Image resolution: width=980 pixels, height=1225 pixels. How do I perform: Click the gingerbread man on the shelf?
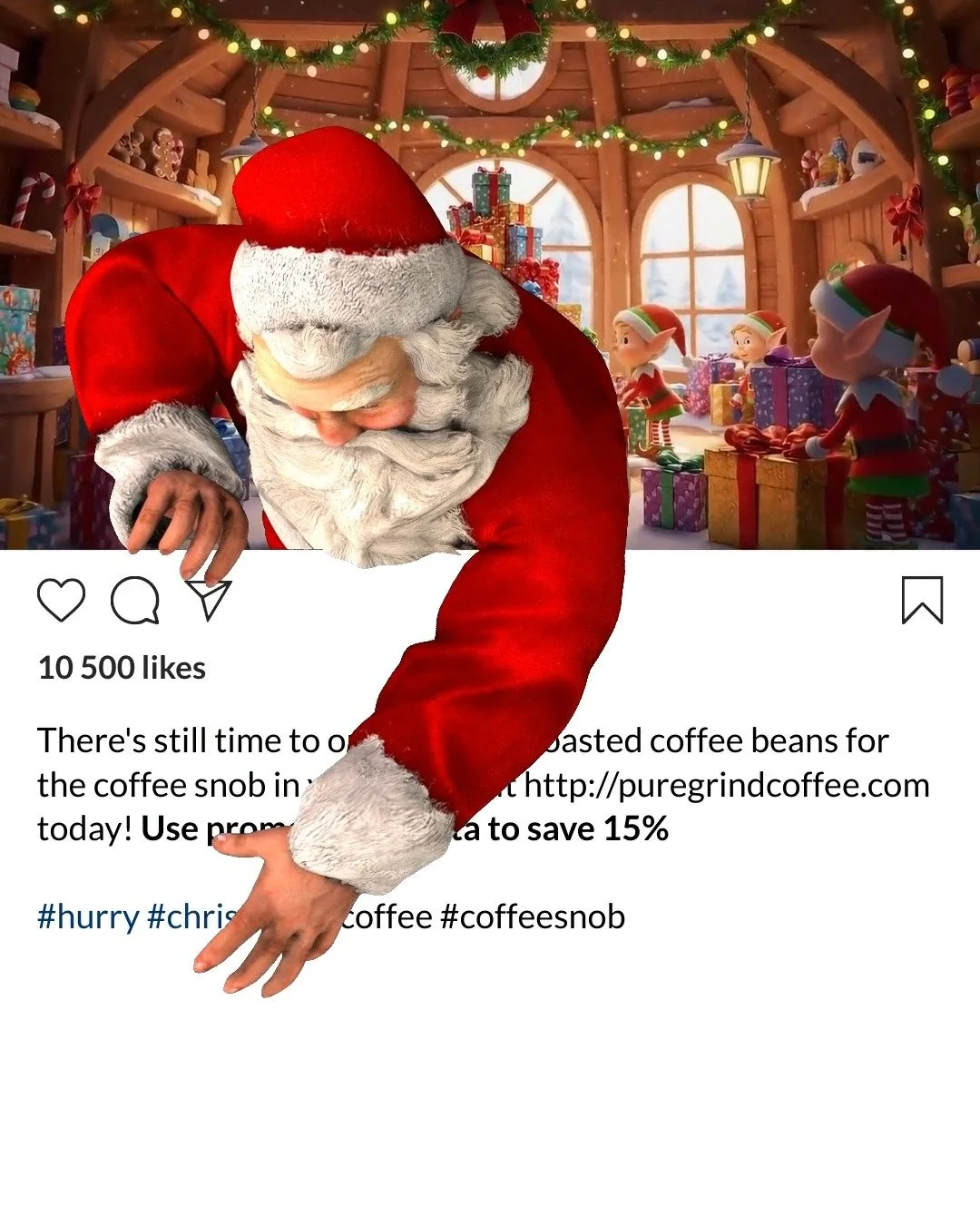(166, 153)
